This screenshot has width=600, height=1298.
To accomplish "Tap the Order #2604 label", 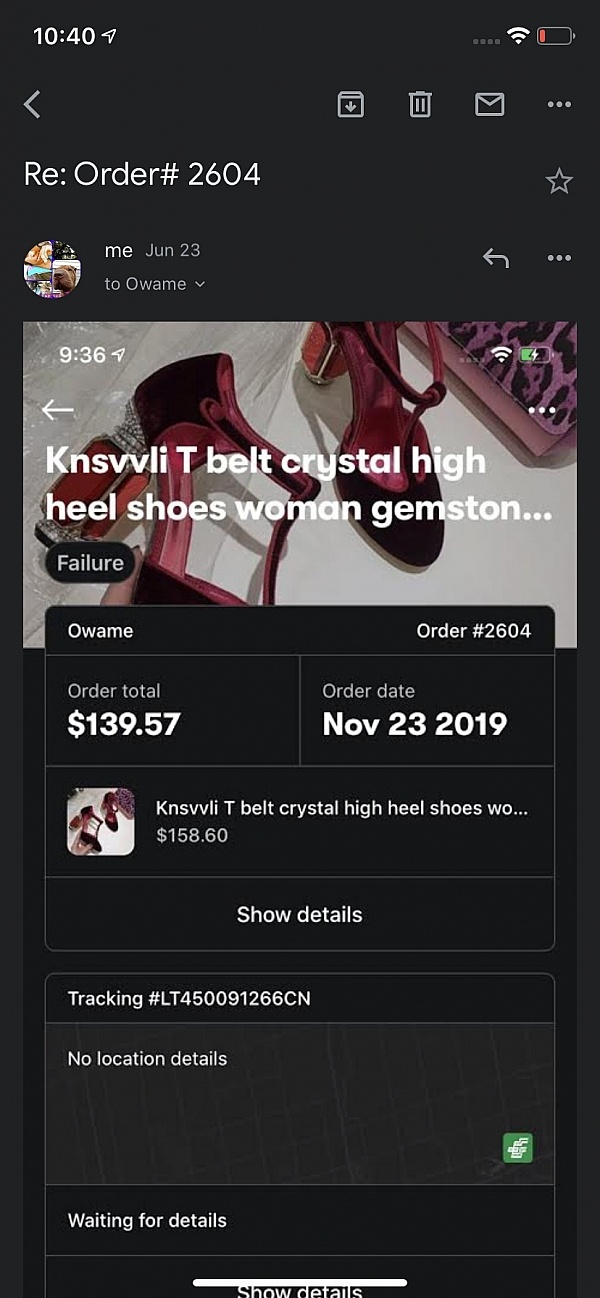I will pos(474,631).
